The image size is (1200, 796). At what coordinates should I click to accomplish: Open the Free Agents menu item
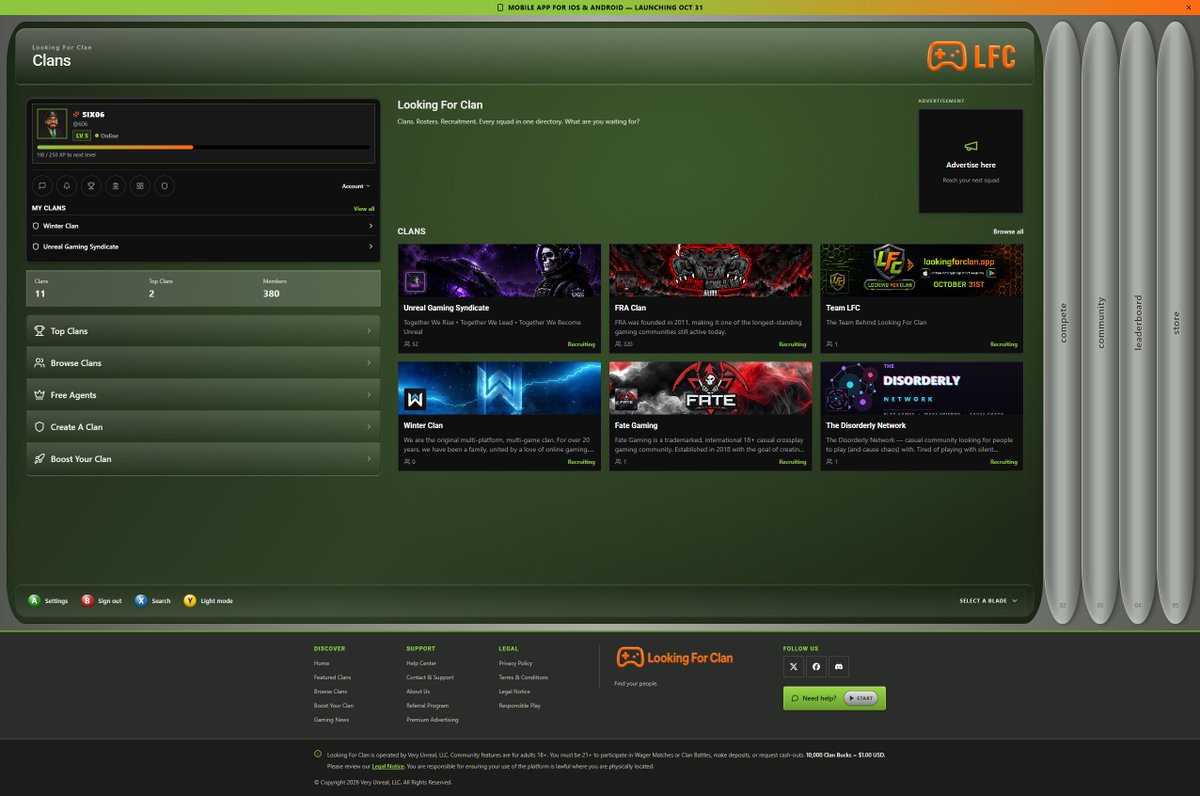tap(203, 395)
